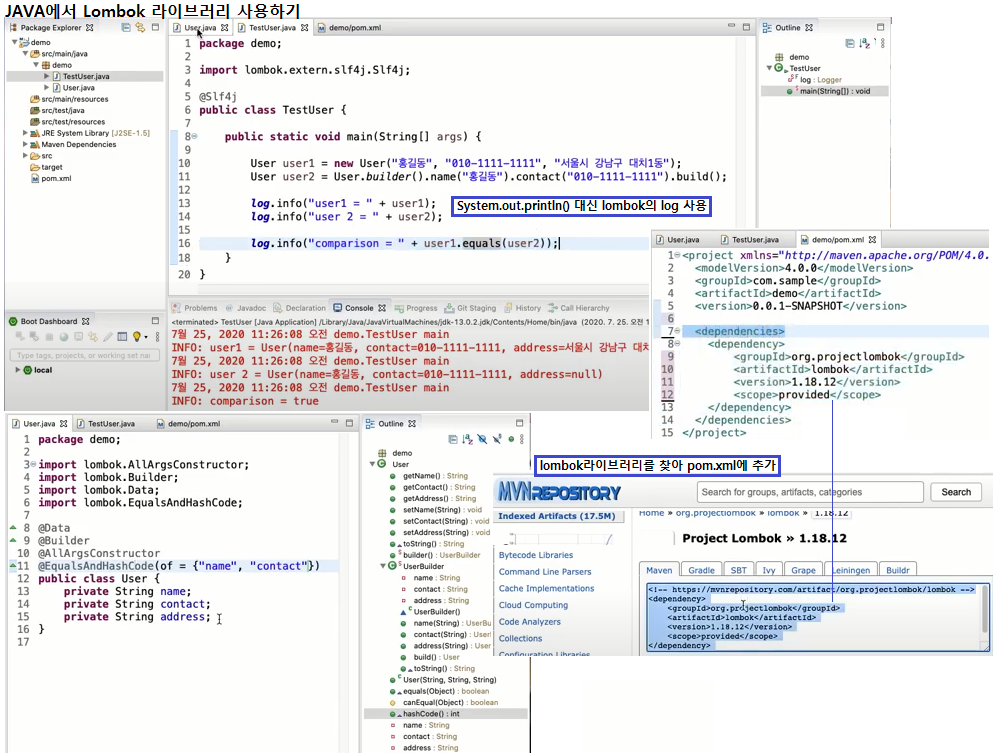
Task: Click the Maven snippet box vertical scrollbar
Action: (984, 608)
